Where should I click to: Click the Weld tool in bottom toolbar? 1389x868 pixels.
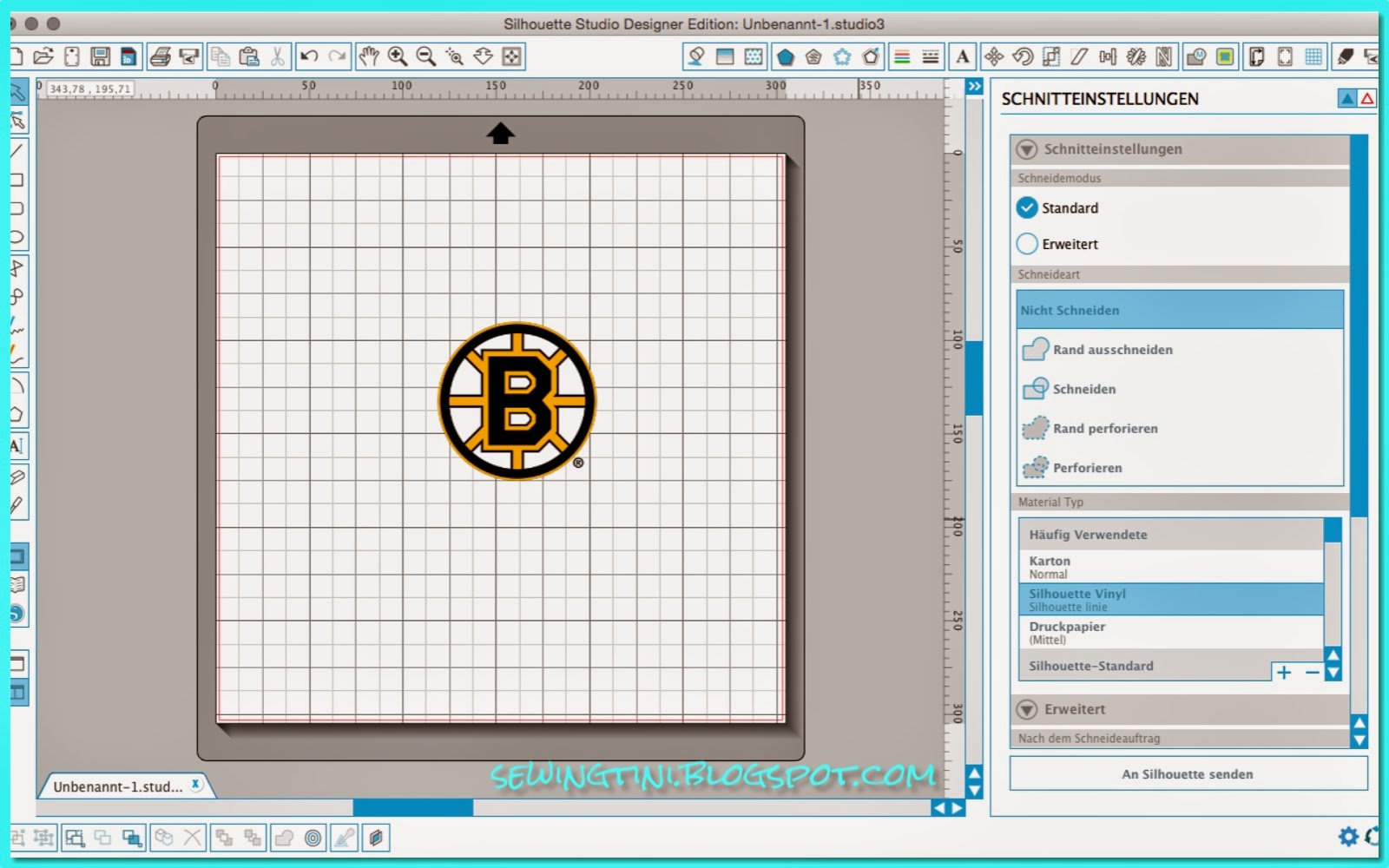point(284,838)
